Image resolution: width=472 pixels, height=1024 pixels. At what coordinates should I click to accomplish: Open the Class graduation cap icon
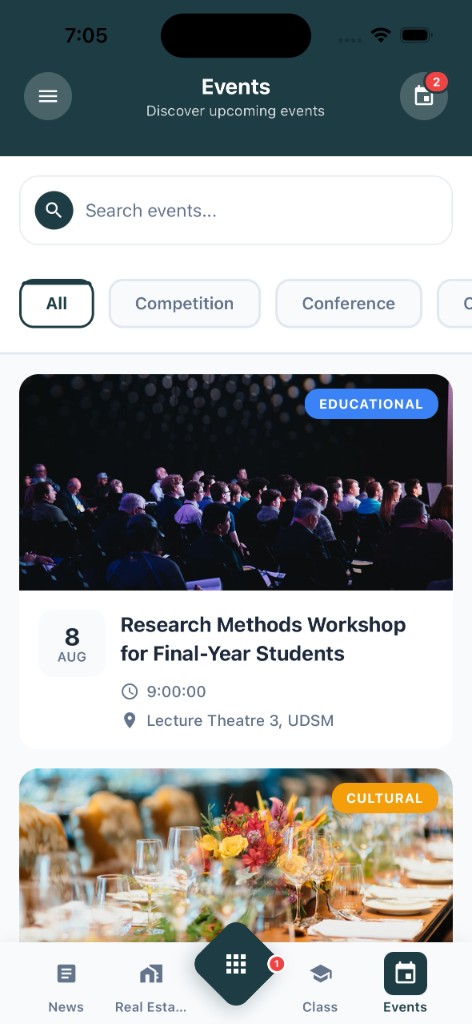pyautogui.click(x=320, y=974)
